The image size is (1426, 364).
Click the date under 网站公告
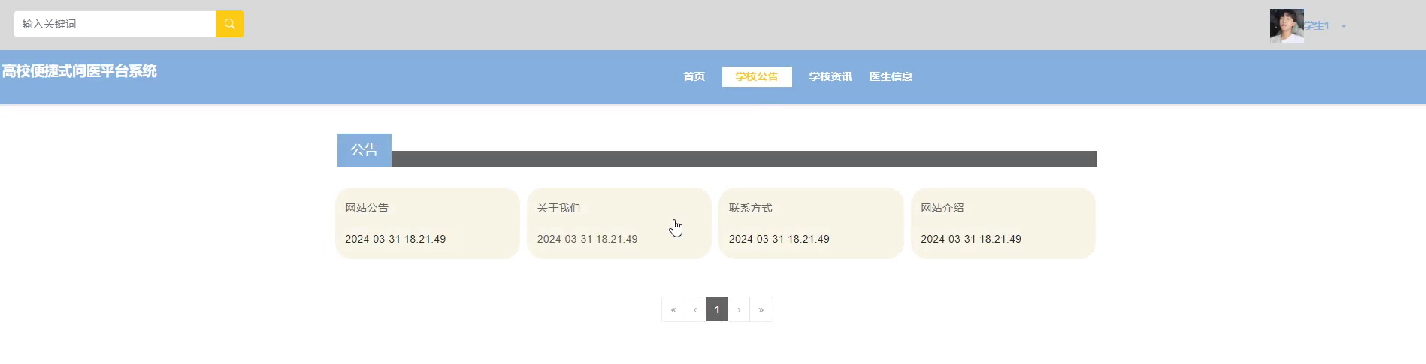pos(395,240)
